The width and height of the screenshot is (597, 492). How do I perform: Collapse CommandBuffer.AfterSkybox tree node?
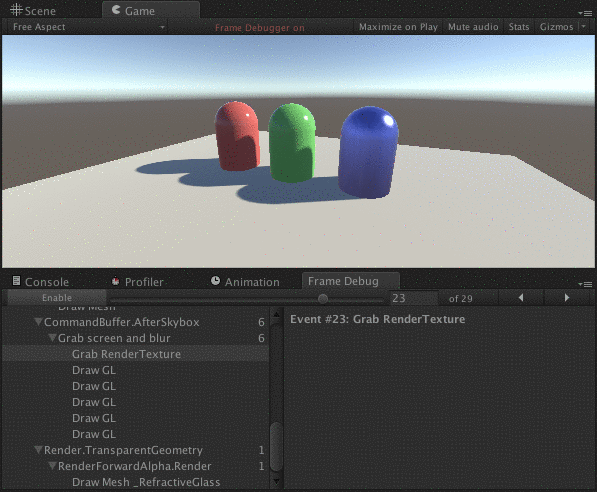pos(38,322)
